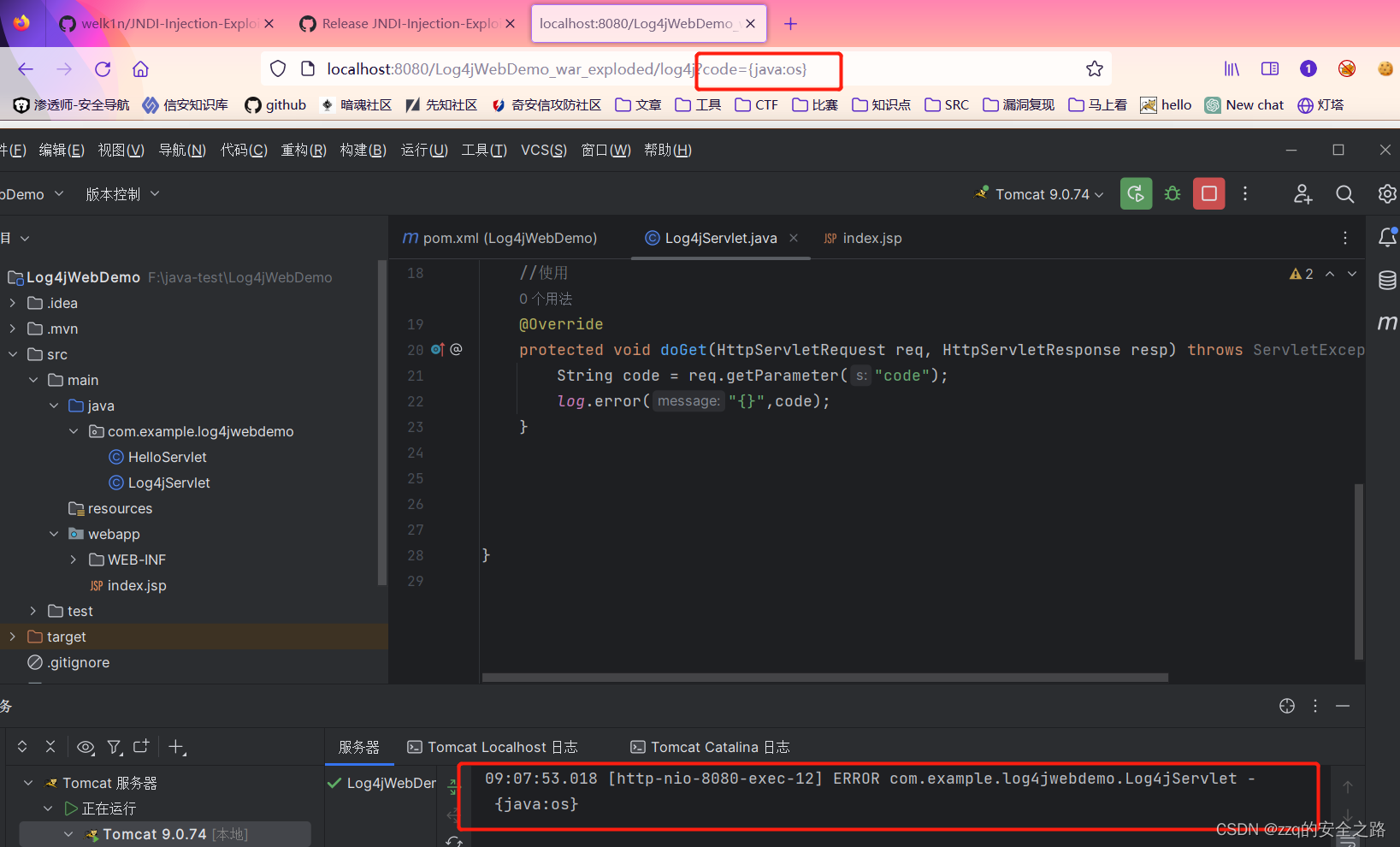
Task: Click the browser address bar
Action: 686,69
